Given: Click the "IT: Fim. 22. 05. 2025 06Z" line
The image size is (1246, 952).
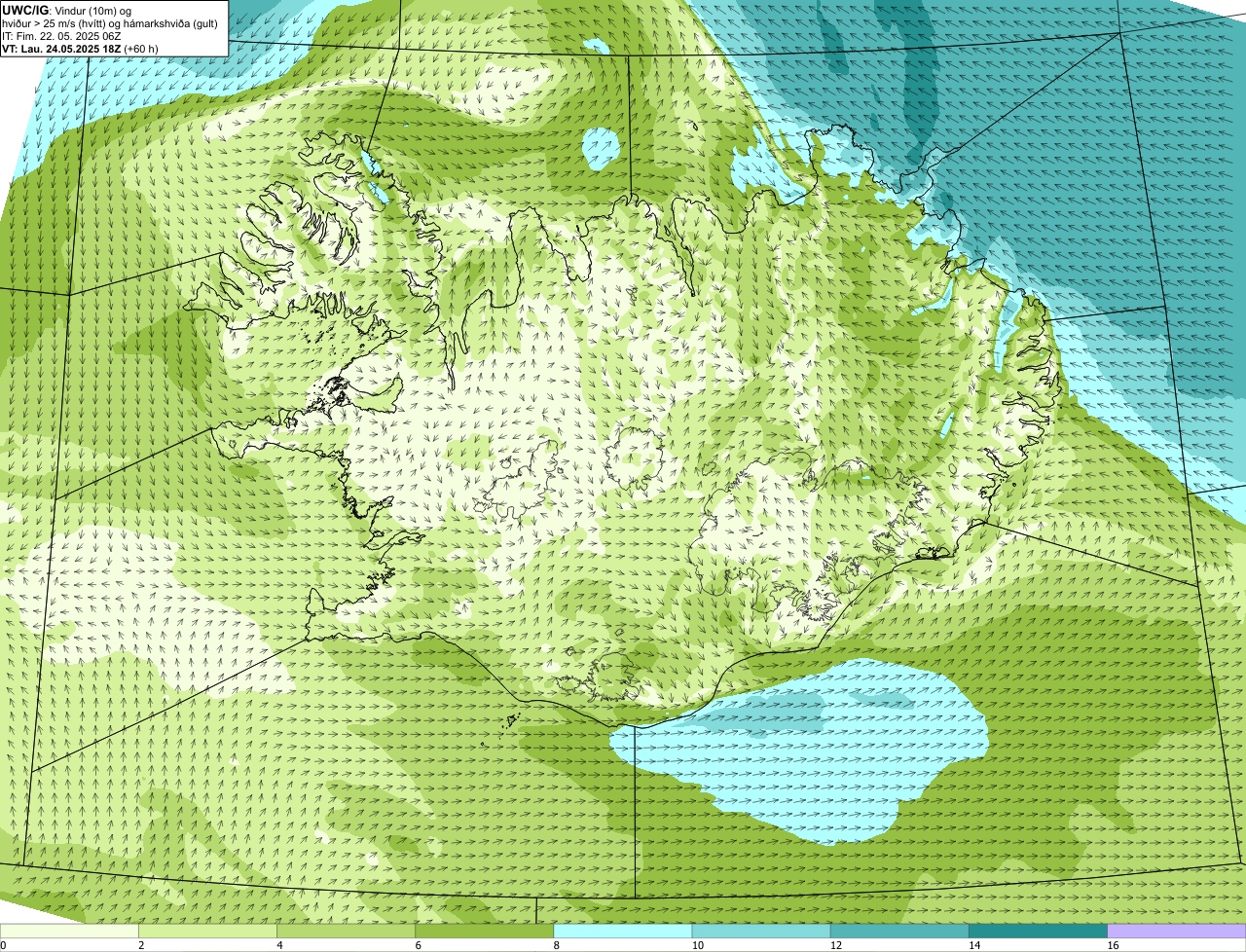Looking at the screenshot, I should (x=61, y=35).
